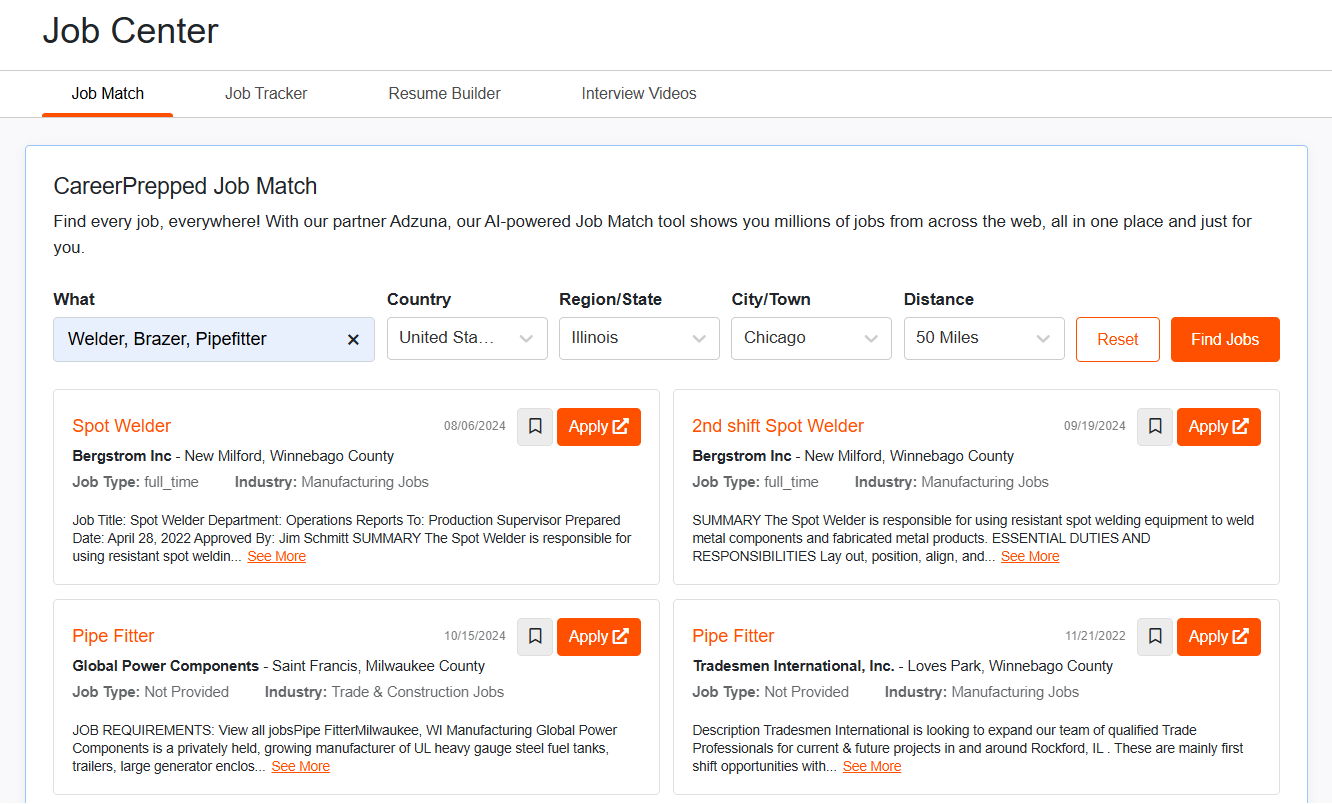Apply to the Spot Welder job
Screen dimensions: 1332x804
coord(598,427)
